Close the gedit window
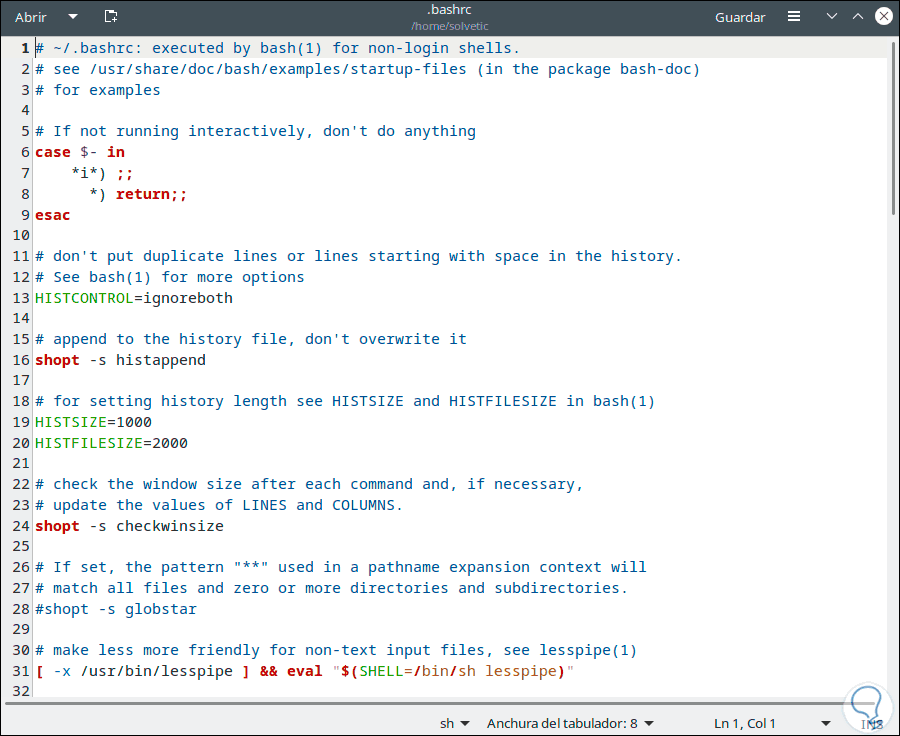 (x=884, y=17)
